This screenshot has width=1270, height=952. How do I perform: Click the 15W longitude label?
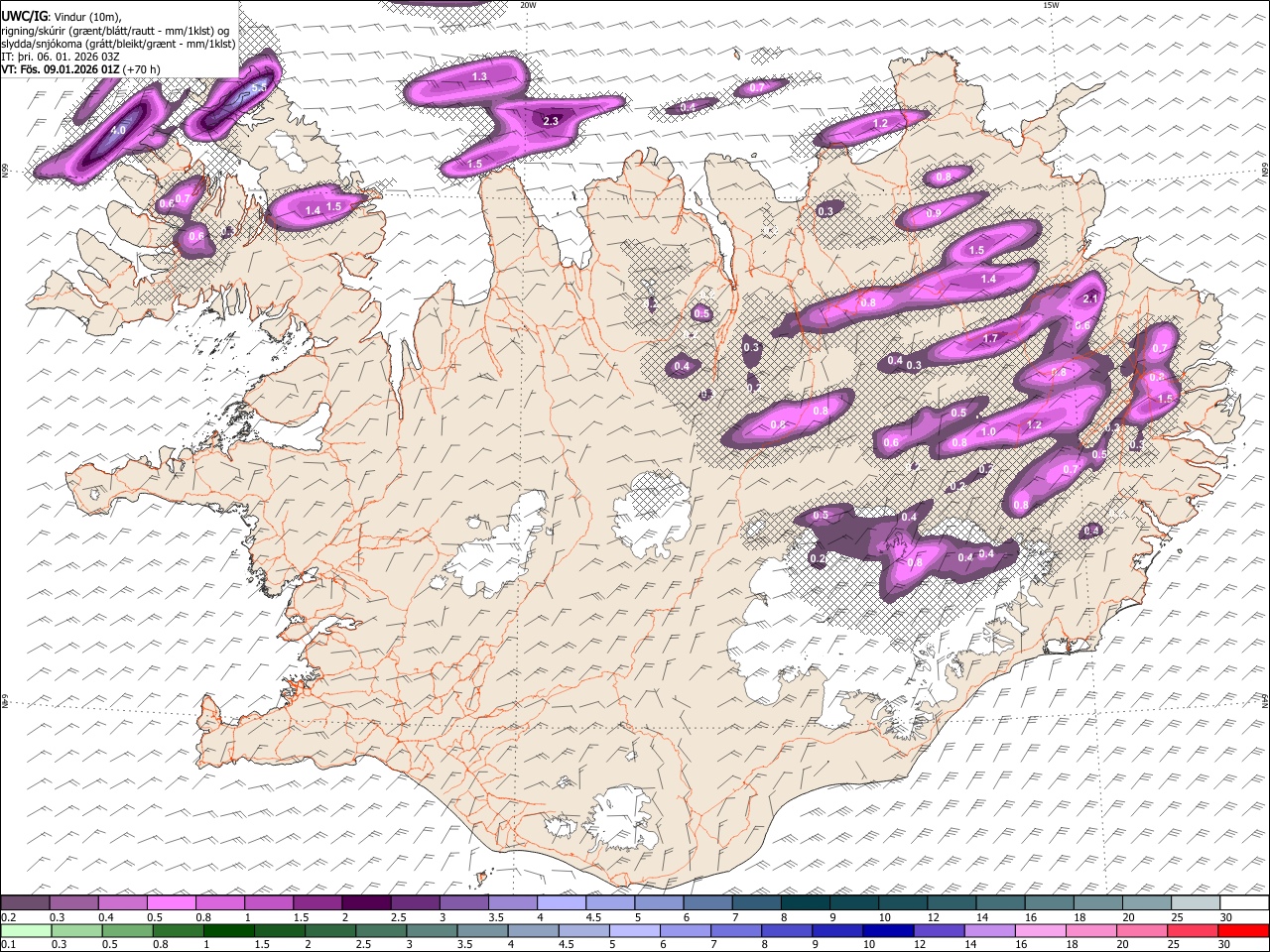click(x=1051, y=5)
